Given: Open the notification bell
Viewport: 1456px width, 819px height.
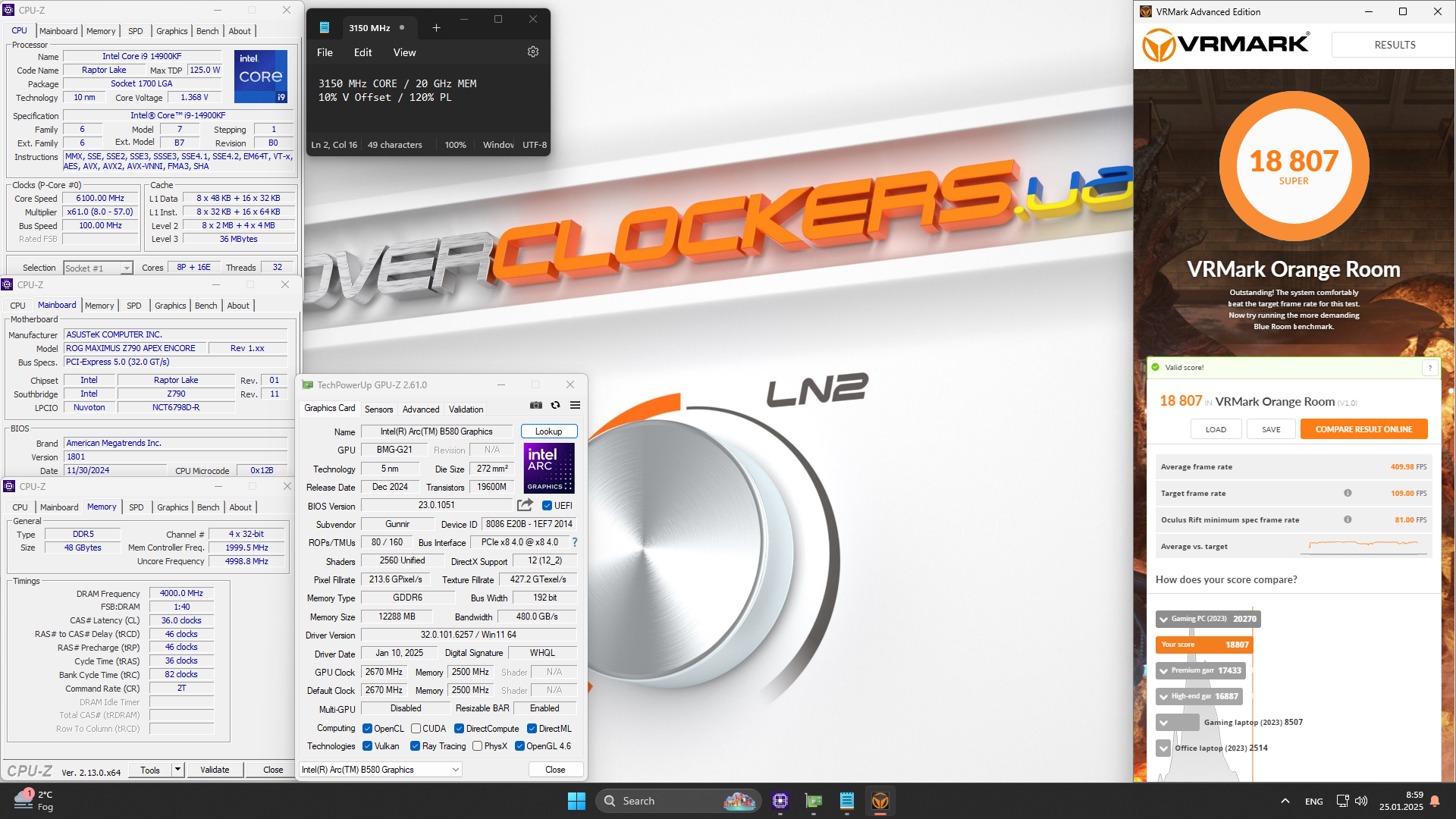Looking at the screenshot, I should [1435, 801].
